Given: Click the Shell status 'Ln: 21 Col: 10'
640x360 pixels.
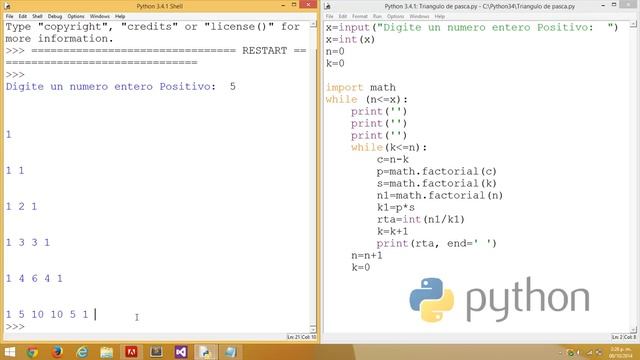Looking at the screenshot, I should tap(301, 337).
